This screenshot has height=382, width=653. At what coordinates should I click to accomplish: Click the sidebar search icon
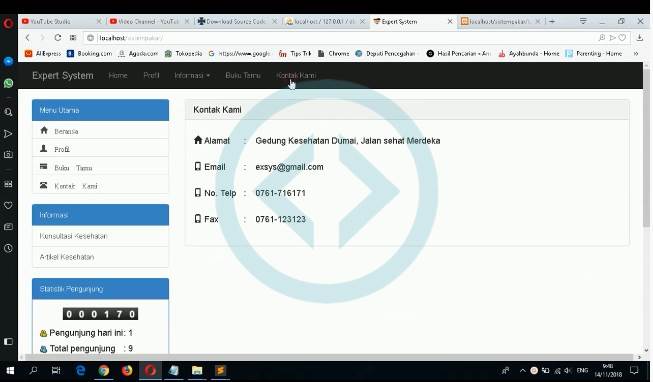click(8, 112)
